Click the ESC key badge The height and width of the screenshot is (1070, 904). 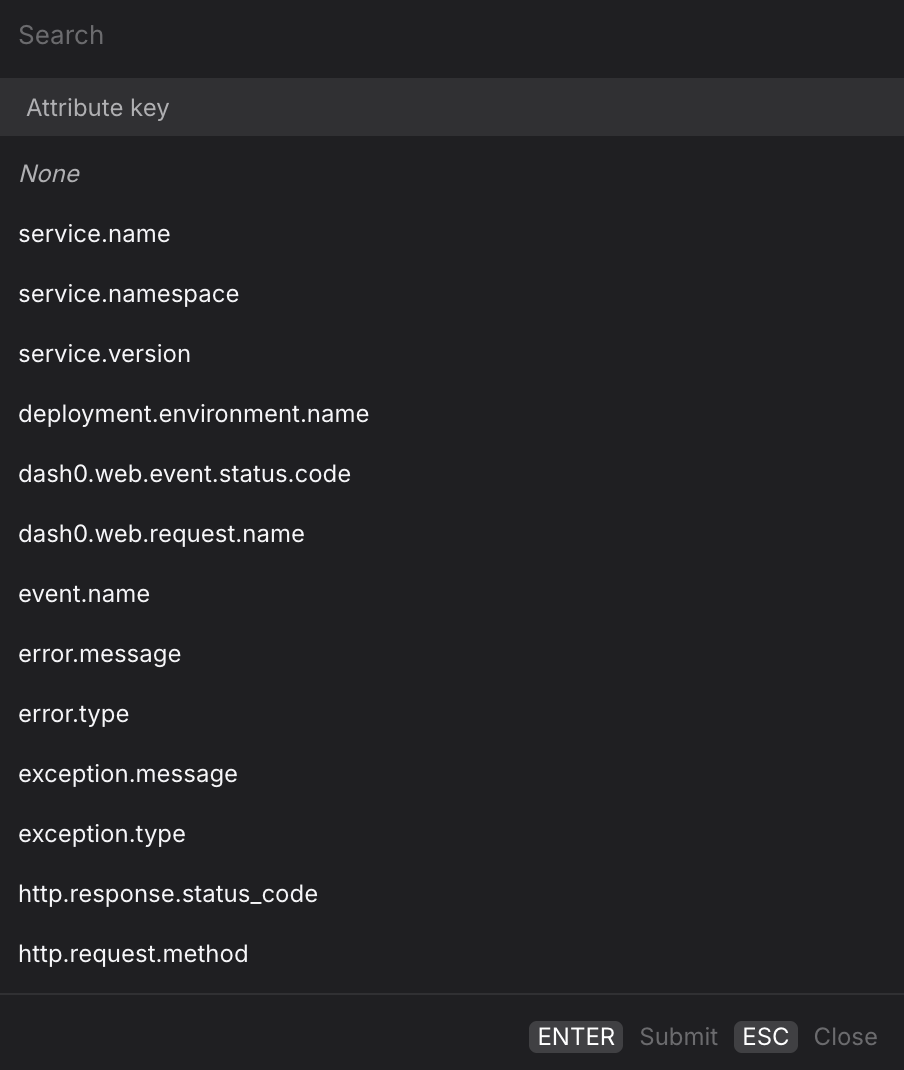[765, 1036]
